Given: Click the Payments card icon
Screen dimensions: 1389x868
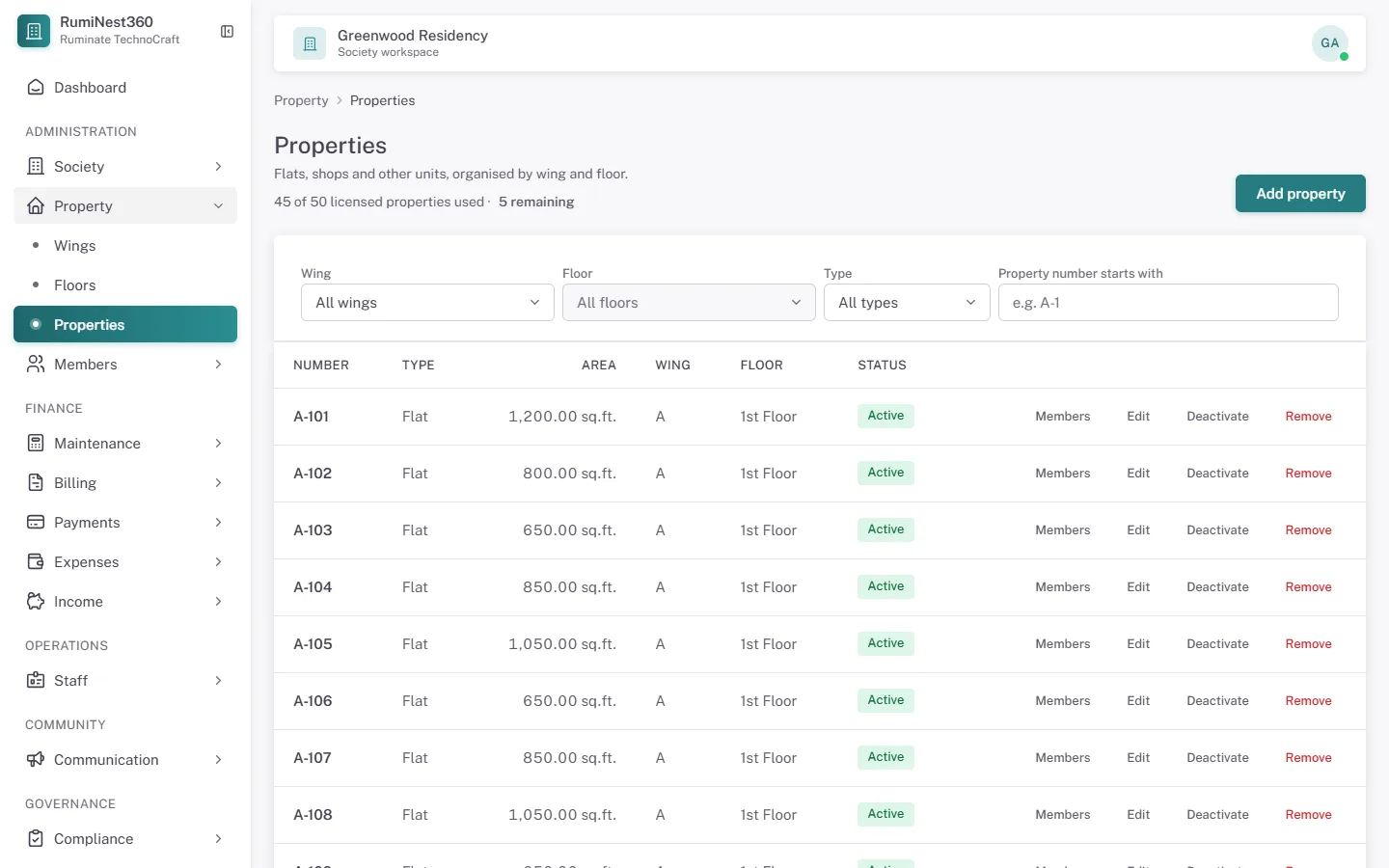Looking at the screenshot, I should pyautogui.click(x=36, y=523).
